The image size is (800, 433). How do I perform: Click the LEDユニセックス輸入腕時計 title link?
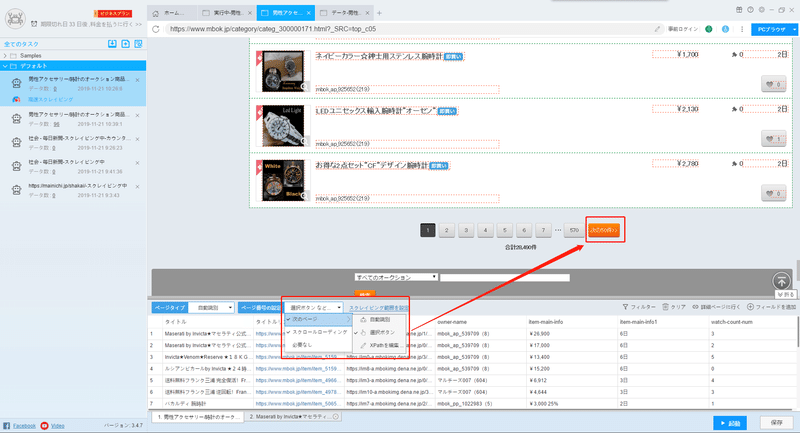tap(376, 111)
